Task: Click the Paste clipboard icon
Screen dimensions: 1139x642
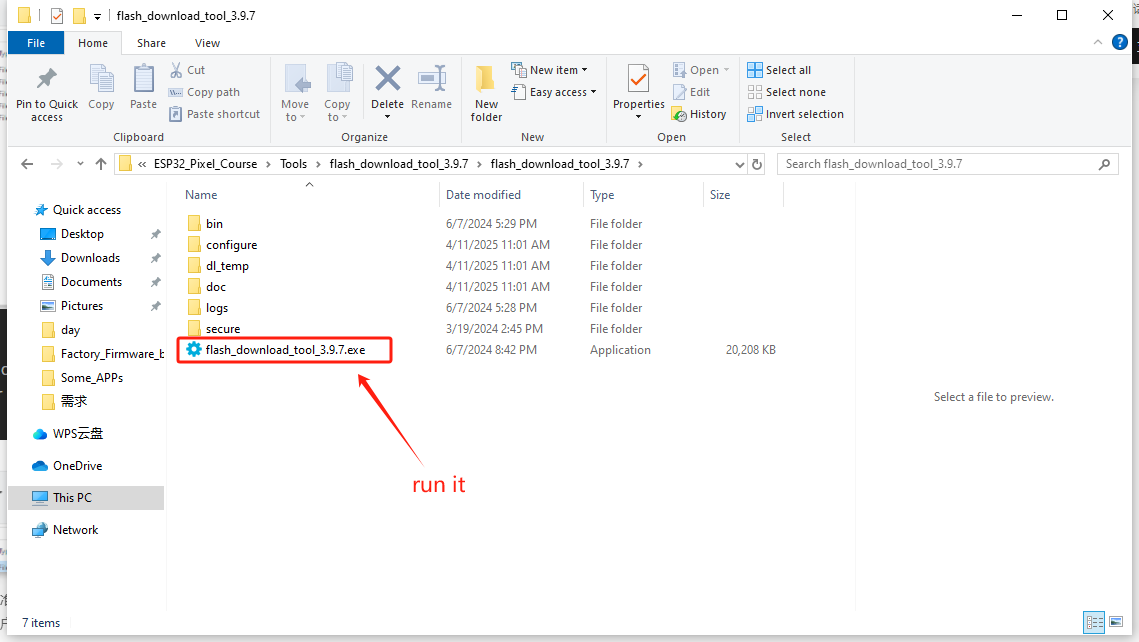Action: pyautogui.click(x=143, y=78)
